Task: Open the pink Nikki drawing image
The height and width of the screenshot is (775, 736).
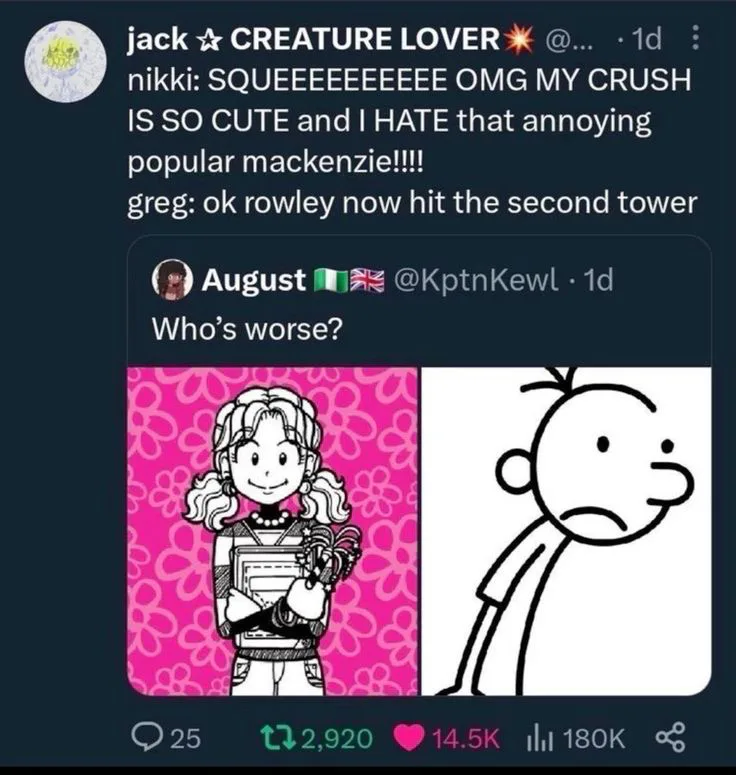Action: coord(273,530)
